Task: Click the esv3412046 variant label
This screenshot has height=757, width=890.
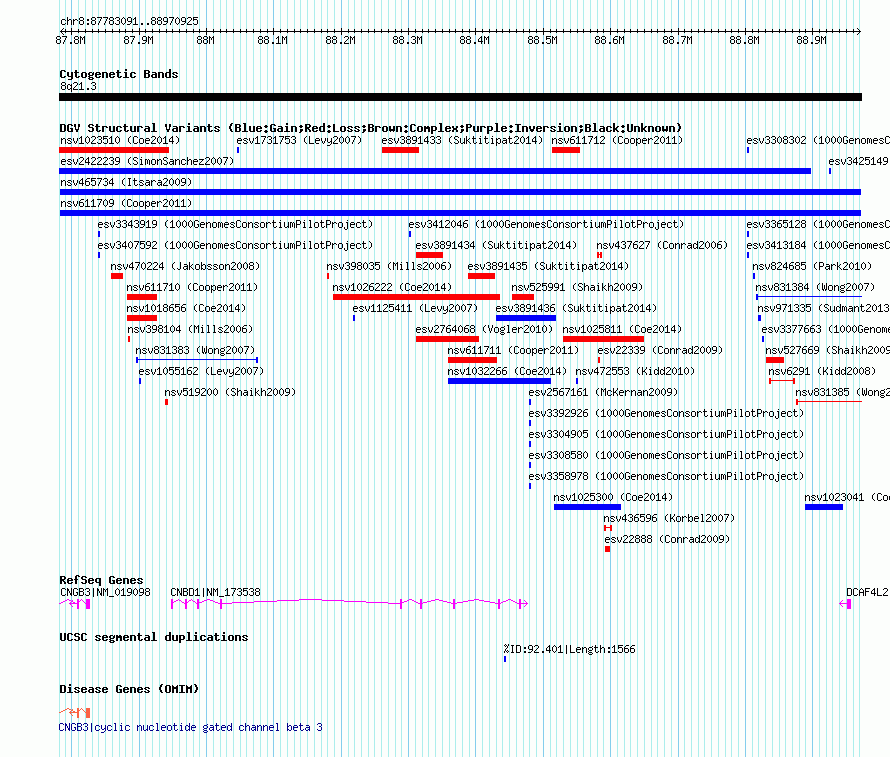Action: [x=546, y=224]
